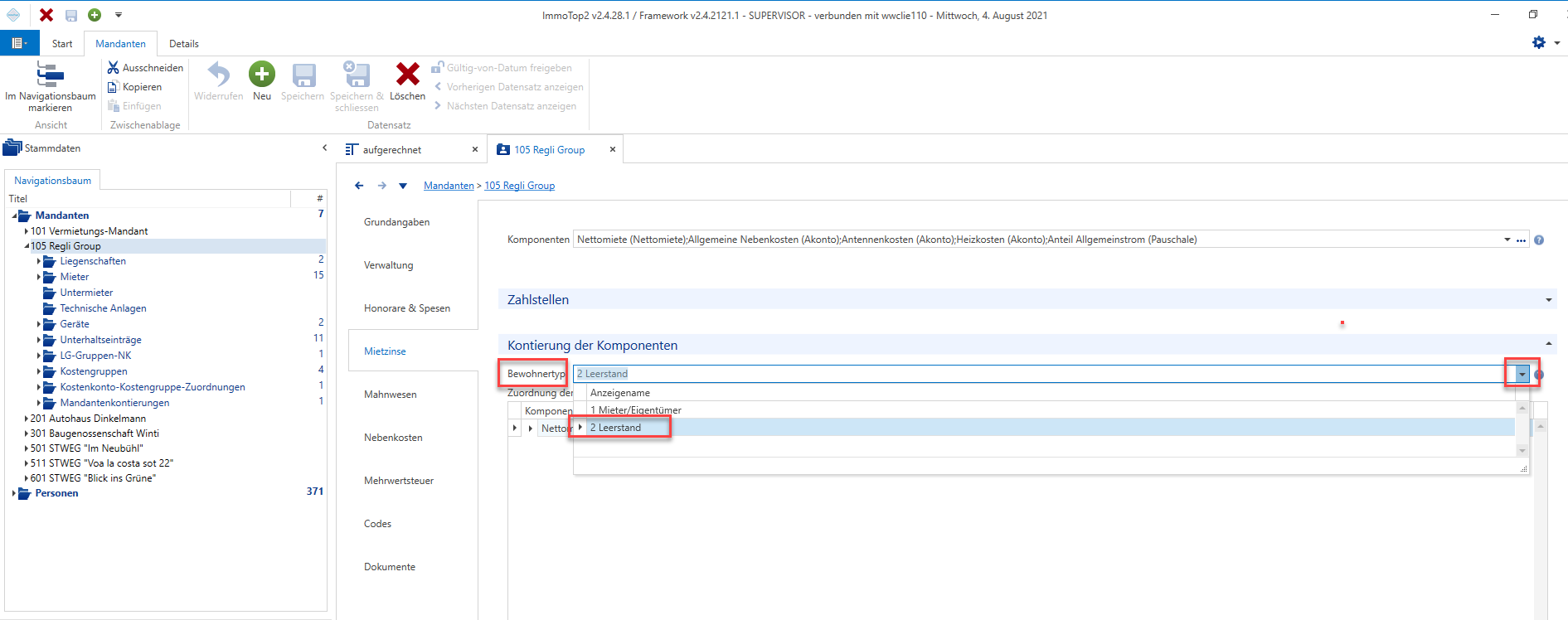Click the forward arrow in breadcrumb bar
1568x620 pixels.
[x=382, y=186]
